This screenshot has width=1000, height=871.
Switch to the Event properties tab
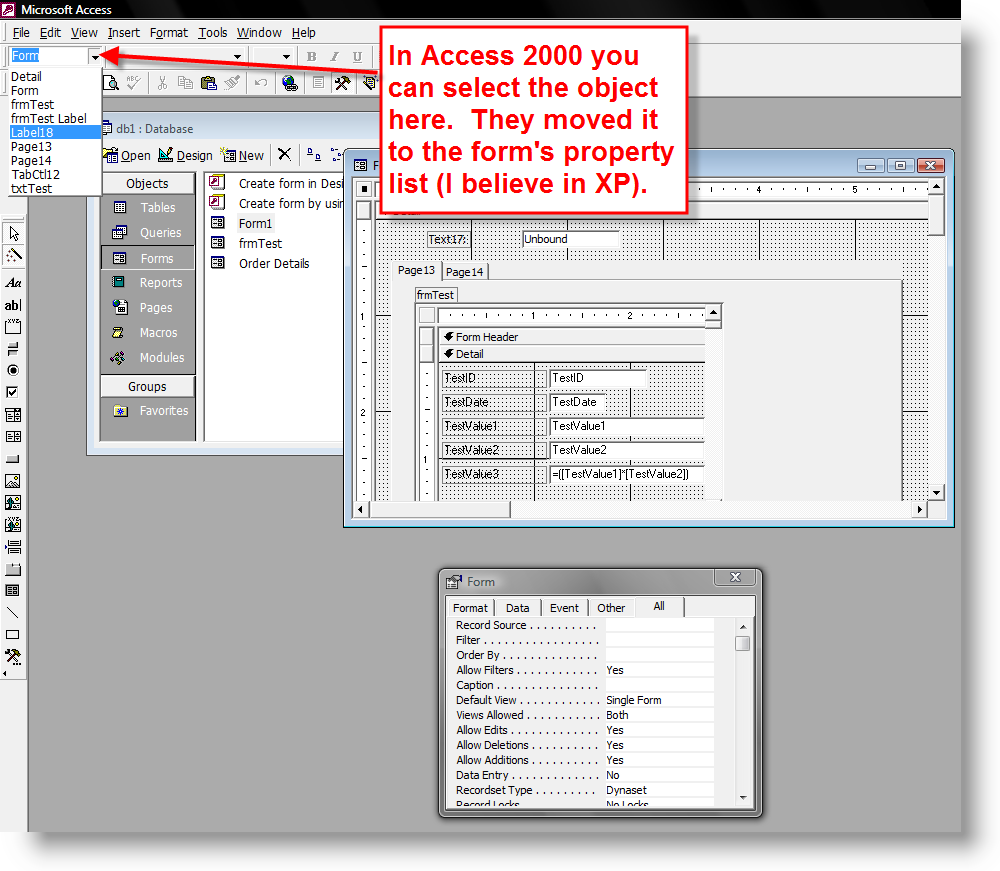click(564, 608)
